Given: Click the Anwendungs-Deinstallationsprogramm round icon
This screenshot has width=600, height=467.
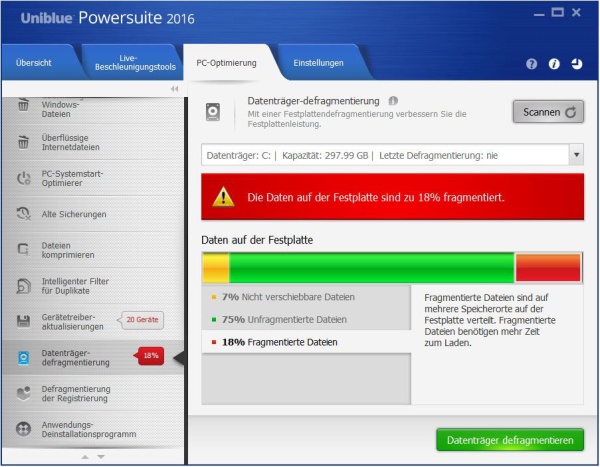Looking at the screenshot, I should point(23,429).
